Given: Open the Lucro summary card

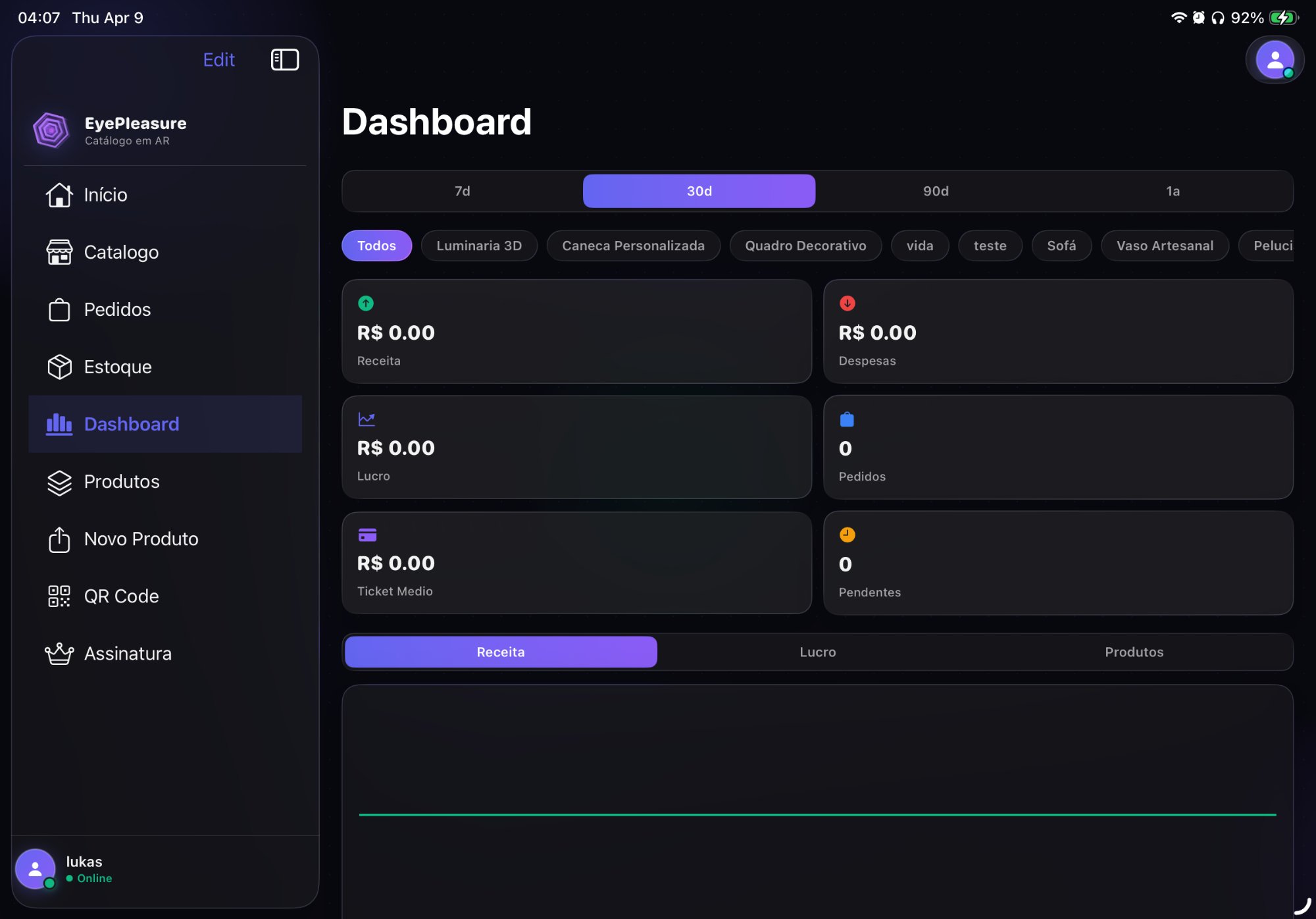Looking at the screenshot, I should click(576, 447).
